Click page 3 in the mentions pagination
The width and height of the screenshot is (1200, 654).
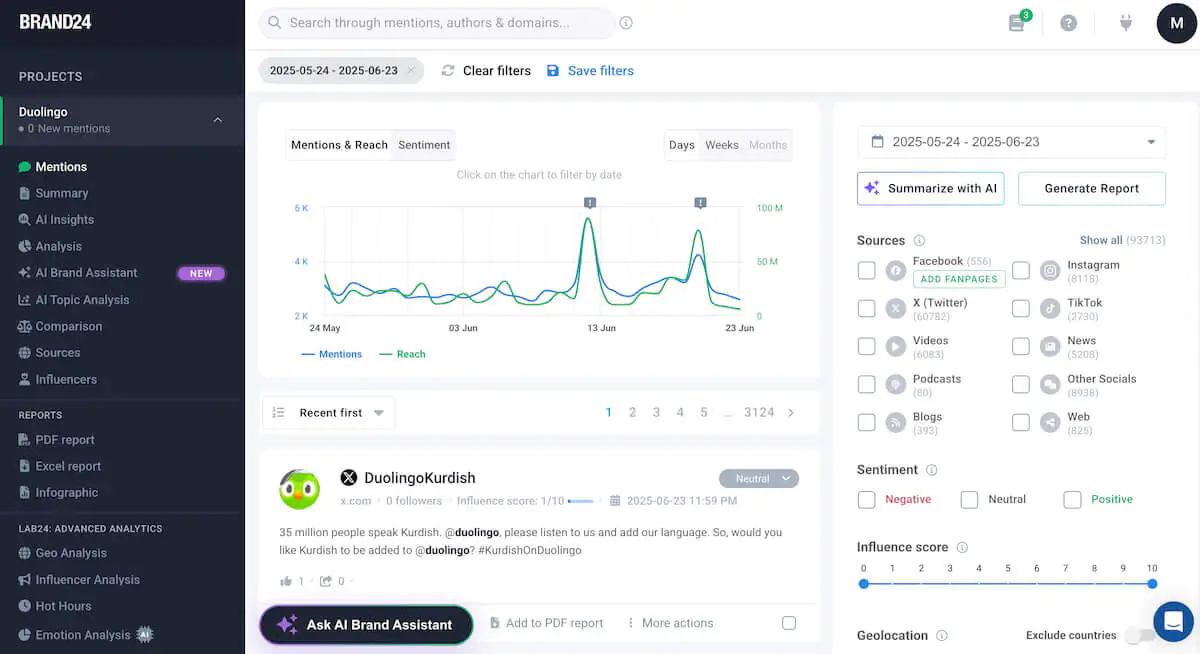point(656,412)
